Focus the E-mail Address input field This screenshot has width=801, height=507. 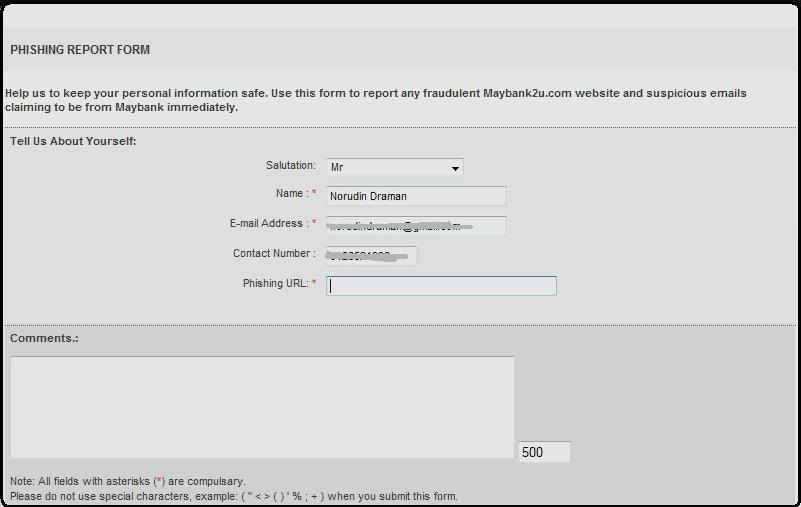416,226
